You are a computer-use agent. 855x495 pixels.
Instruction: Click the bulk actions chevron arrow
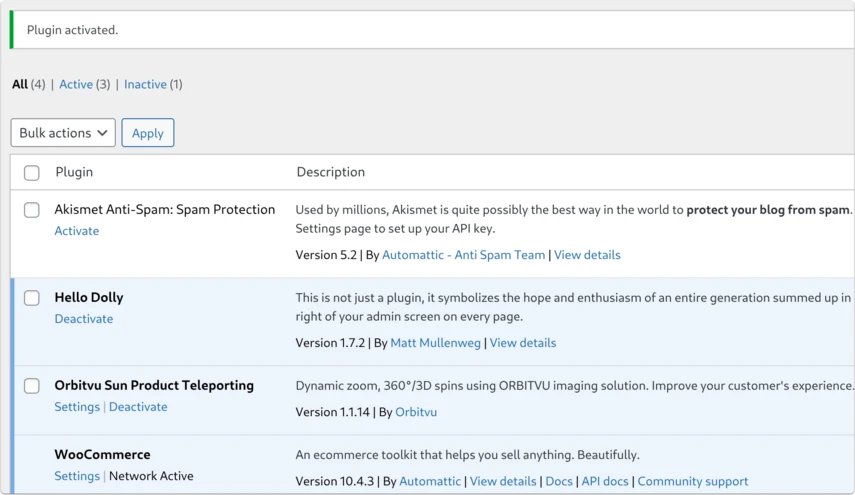point(102,132)
